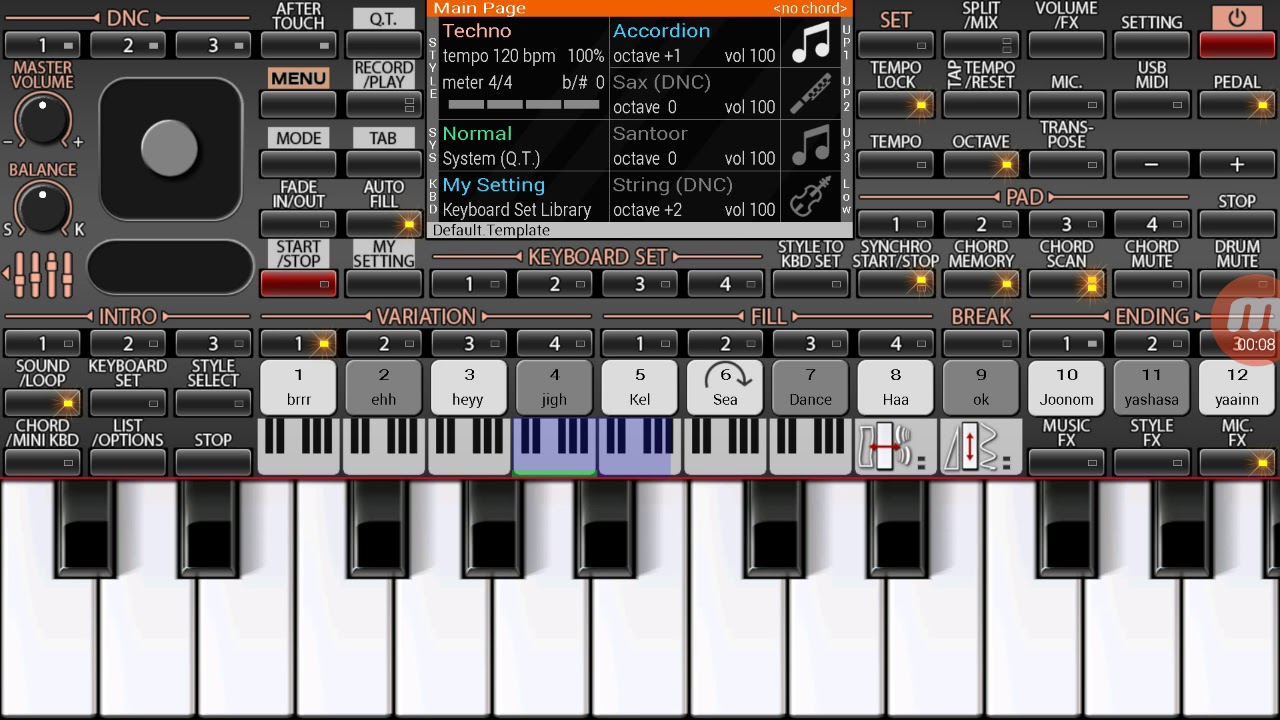The image size is (1280, 720).
Task: Trigger sample pad 12 yaainn
Action: tap(1237, 387)
